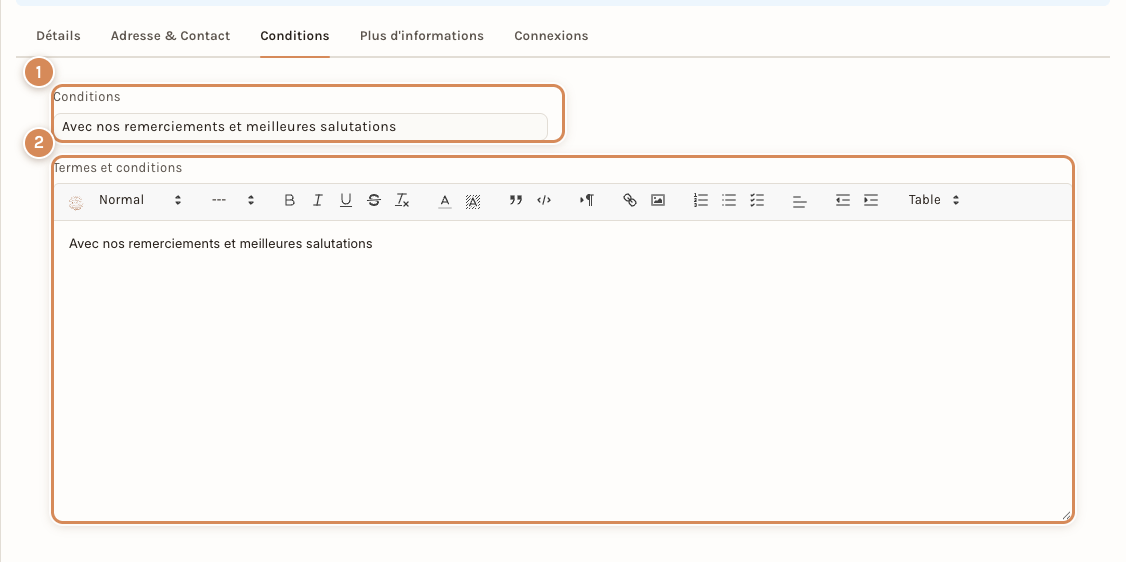Click the small emblem icon in editor toolbar

point(75,202)
